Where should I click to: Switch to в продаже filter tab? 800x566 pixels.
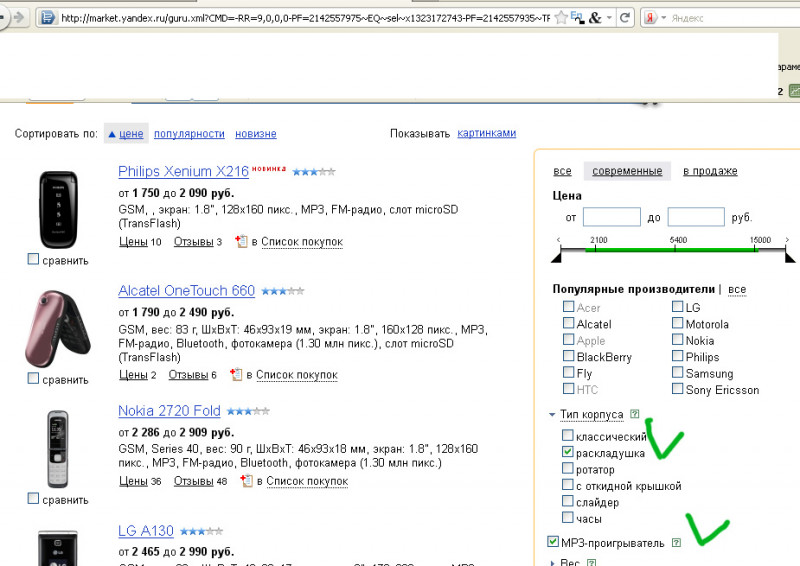(x=710, y=171)
